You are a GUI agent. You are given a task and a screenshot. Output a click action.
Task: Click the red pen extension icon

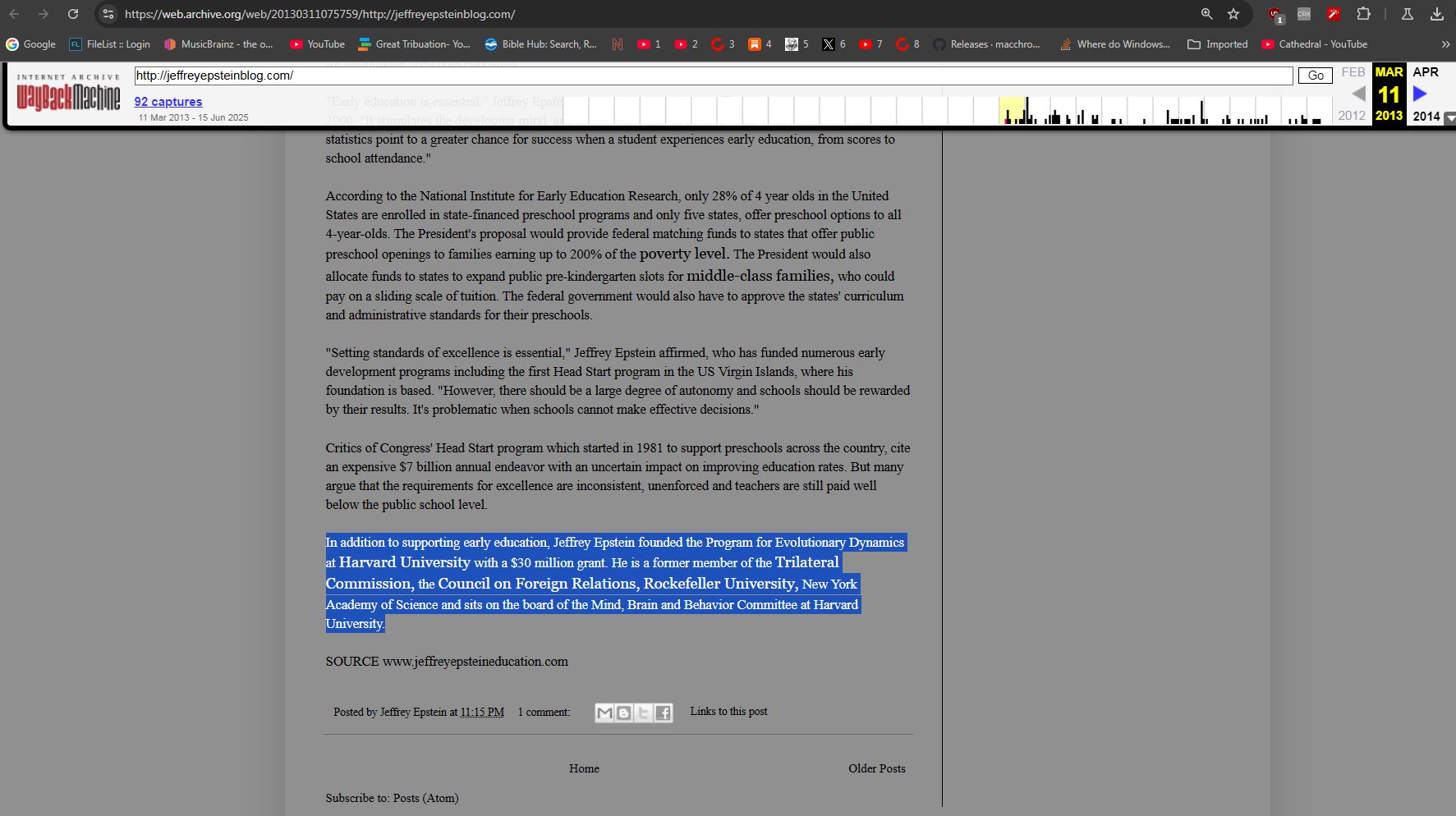tap(1334, 14)
